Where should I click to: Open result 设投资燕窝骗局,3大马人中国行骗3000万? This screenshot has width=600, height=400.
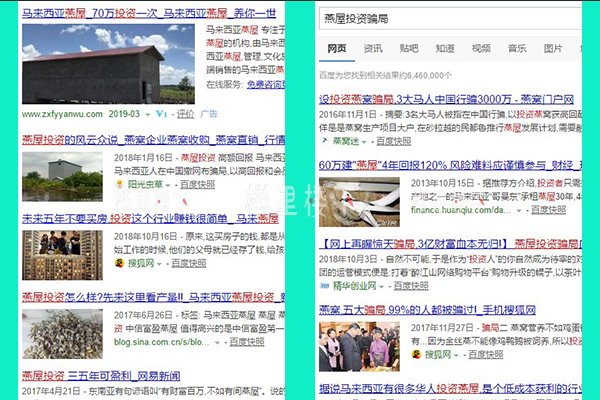[447, 99]
